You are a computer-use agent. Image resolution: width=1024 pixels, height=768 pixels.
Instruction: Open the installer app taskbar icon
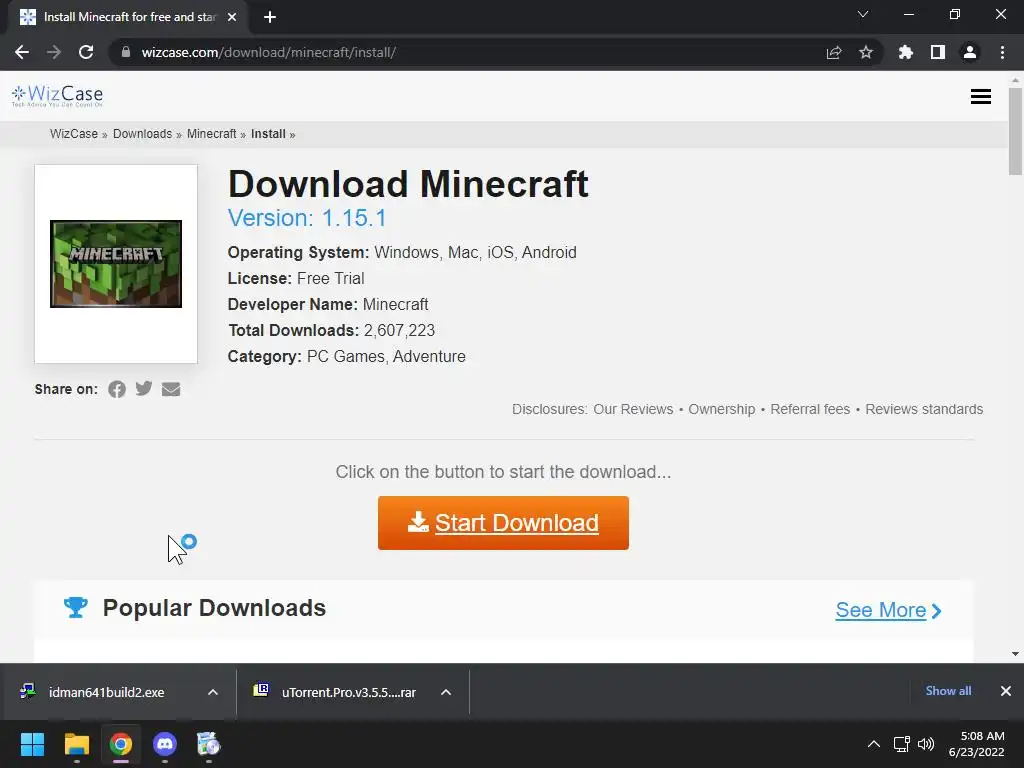209,744
